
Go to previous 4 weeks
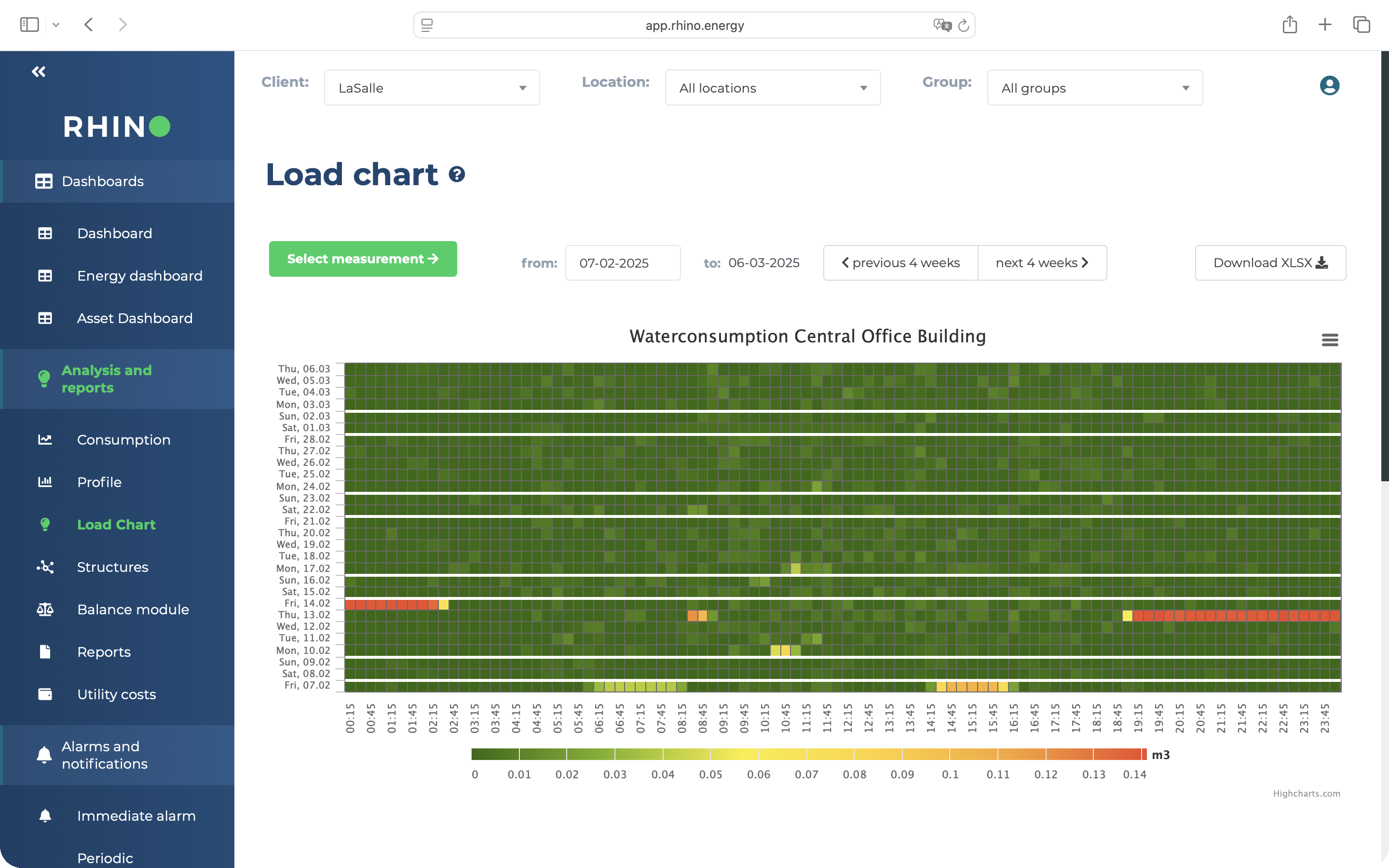coord(900,263)
